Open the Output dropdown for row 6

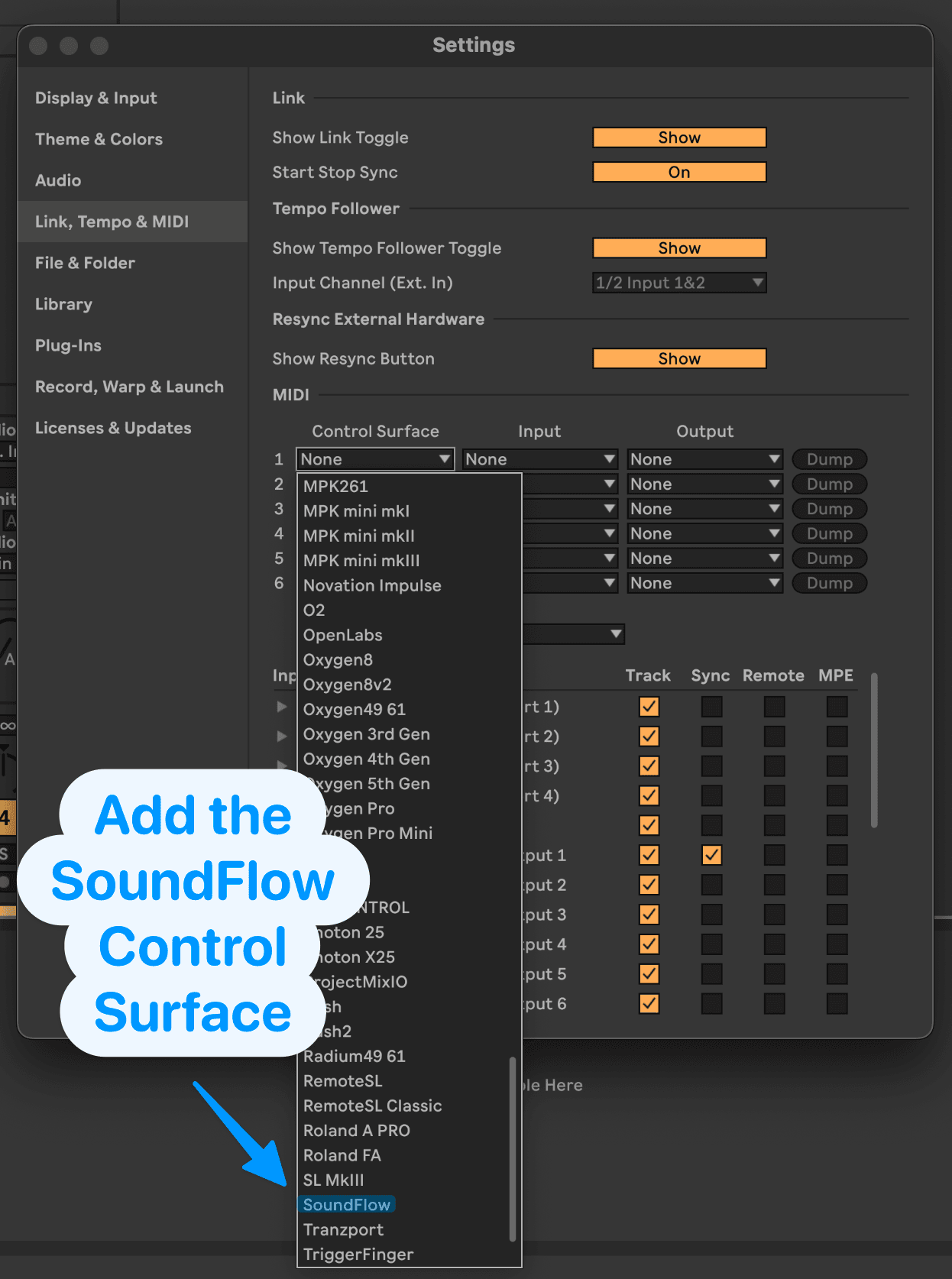[x=705, y=583]
